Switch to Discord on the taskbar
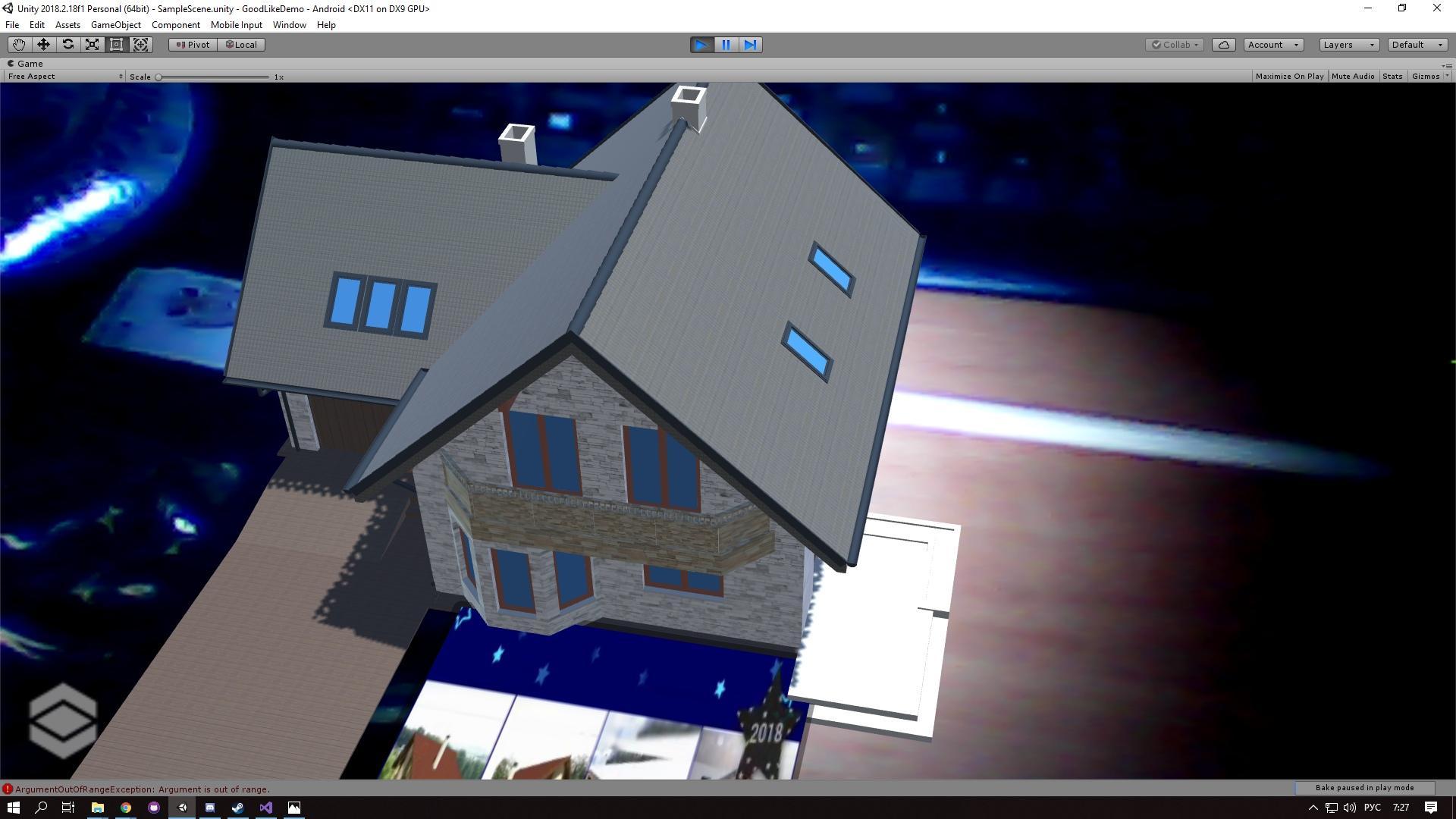 click(x=210, y=808)
